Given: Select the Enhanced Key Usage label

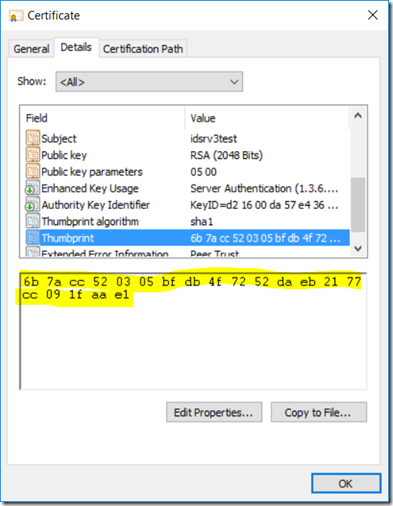Looking at the screenshot, I should (x=90, y=188).
